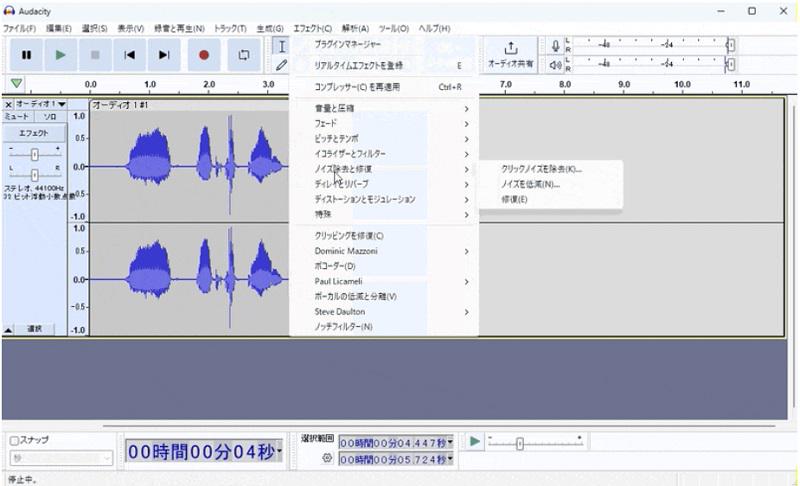The height and width of the screenshot is (486, 800).
Task: Open the 生成(G) menu
Action: [x=270, y=29]
